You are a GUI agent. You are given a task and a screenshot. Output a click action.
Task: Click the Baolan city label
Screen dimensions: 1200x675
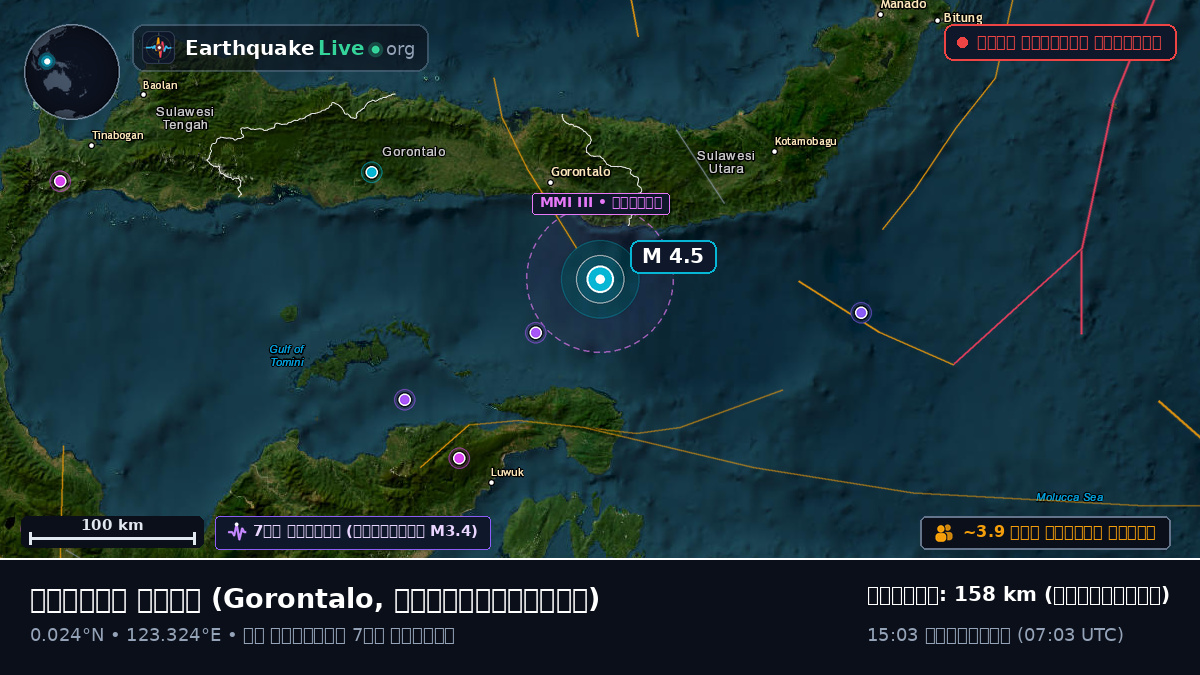(x=159, y=86)
